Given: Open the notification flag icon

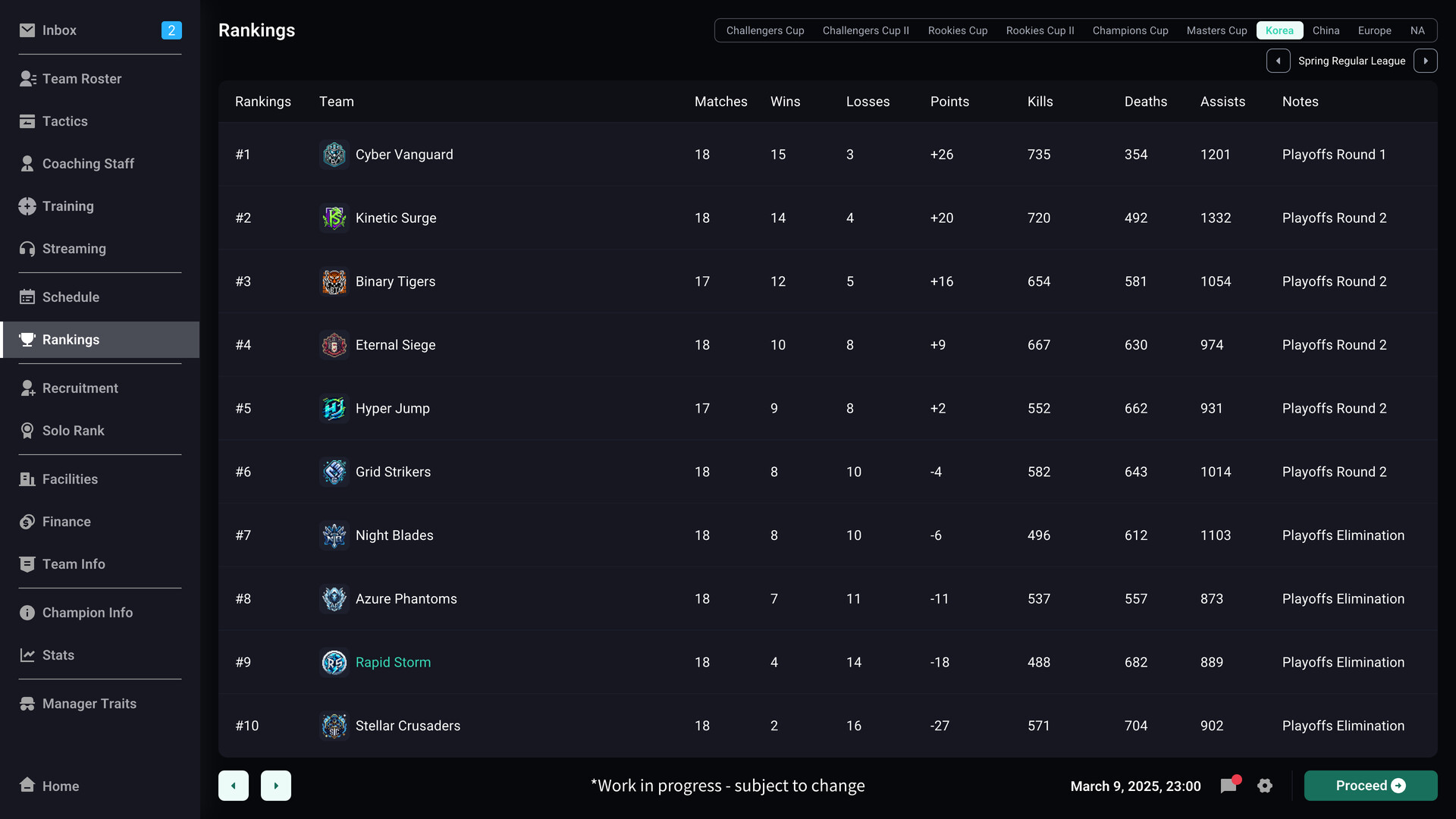Looking at the screenshot, I should (1228, 786).
